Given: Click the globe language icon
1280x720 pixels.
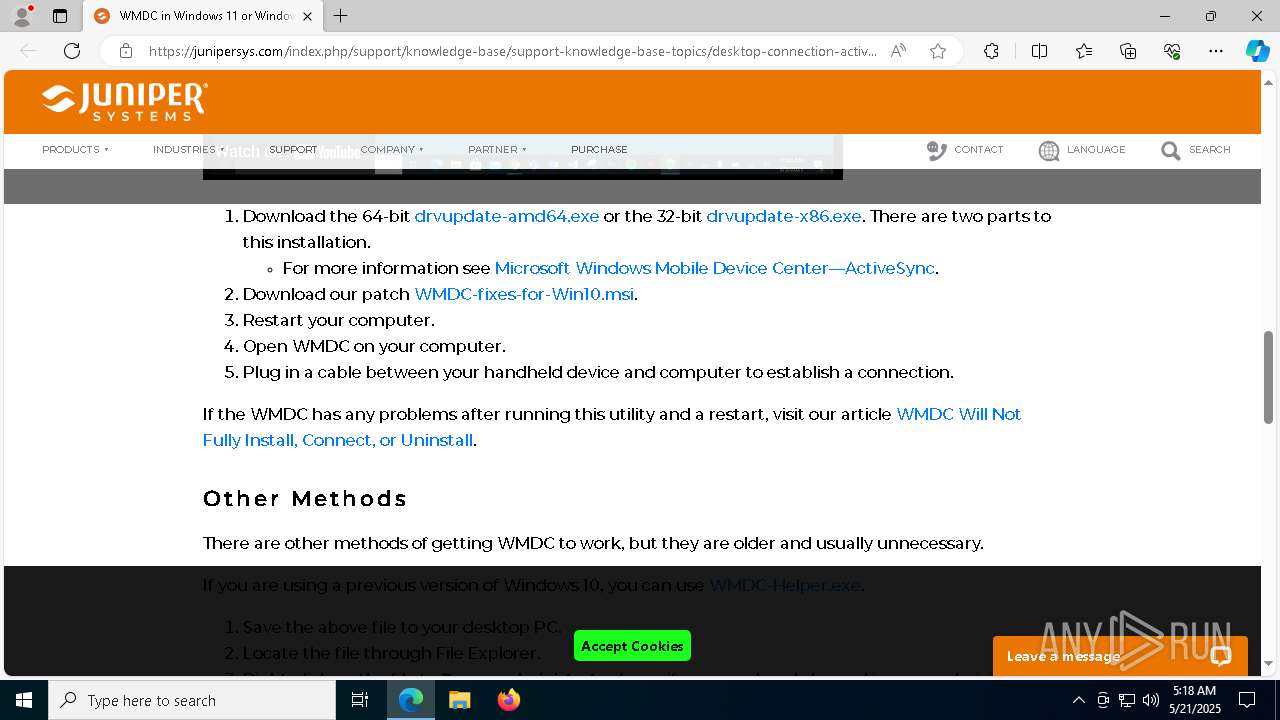Looking at the screenshot, I should click(1049, 151).
